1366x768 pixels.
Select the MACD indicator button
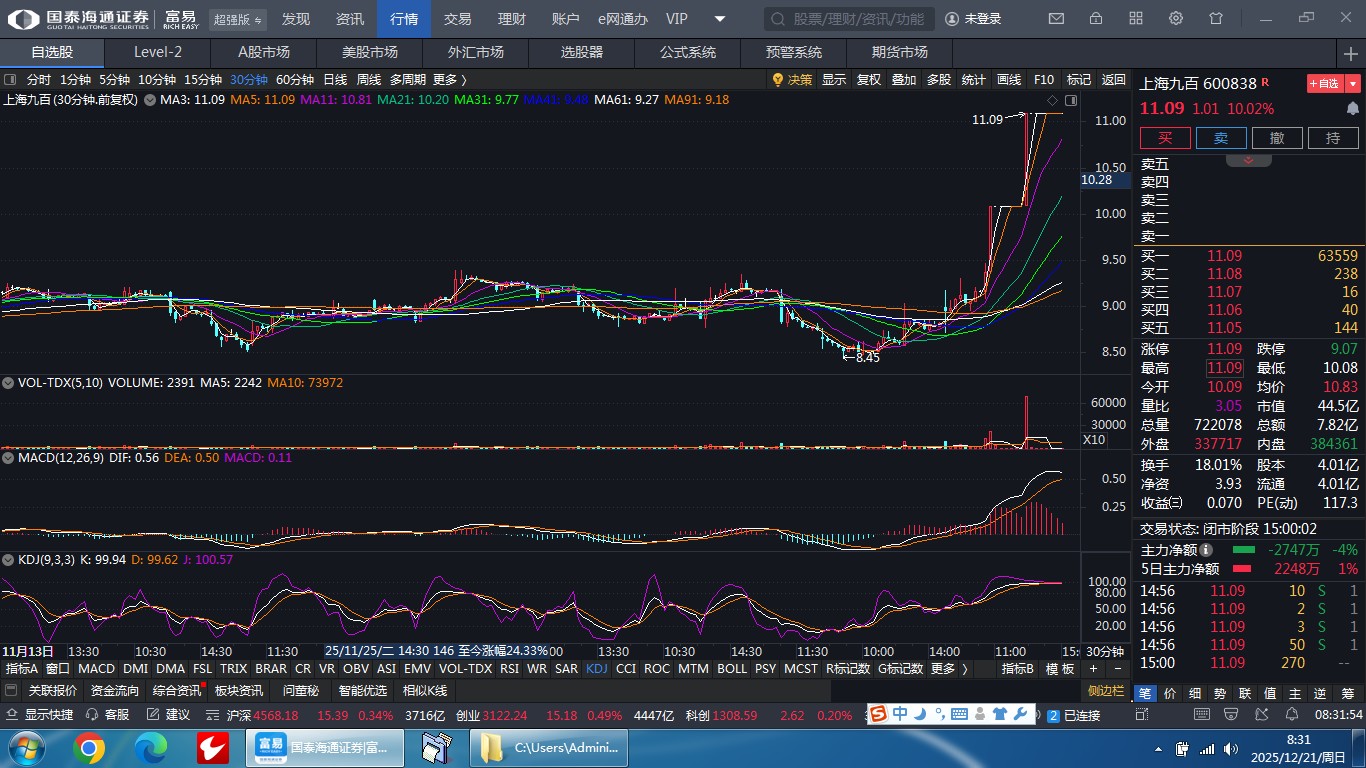pyautogui.click(x=97, y=669)
